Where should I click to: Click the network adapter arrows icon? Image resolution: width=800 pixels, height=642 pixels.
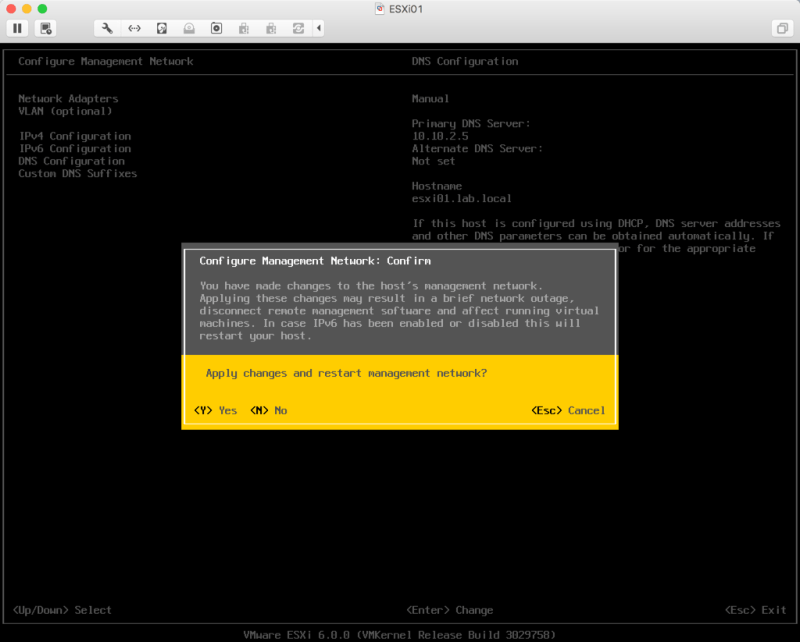134,28
